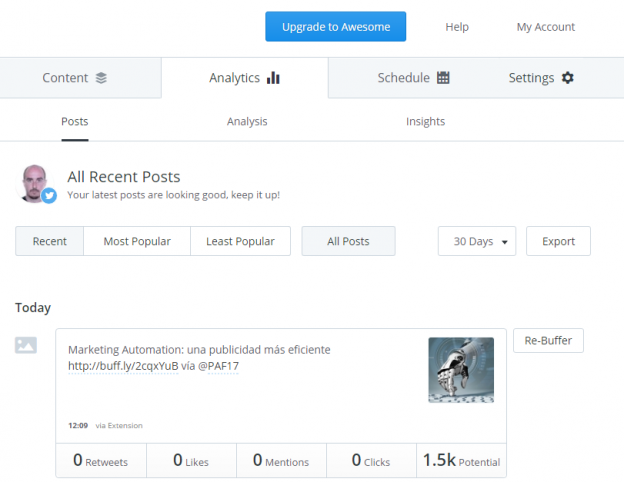The image size is (624, 482).
Task: Open the buff.ly/2cqxYuB link
Action: [x=123, y=366]
